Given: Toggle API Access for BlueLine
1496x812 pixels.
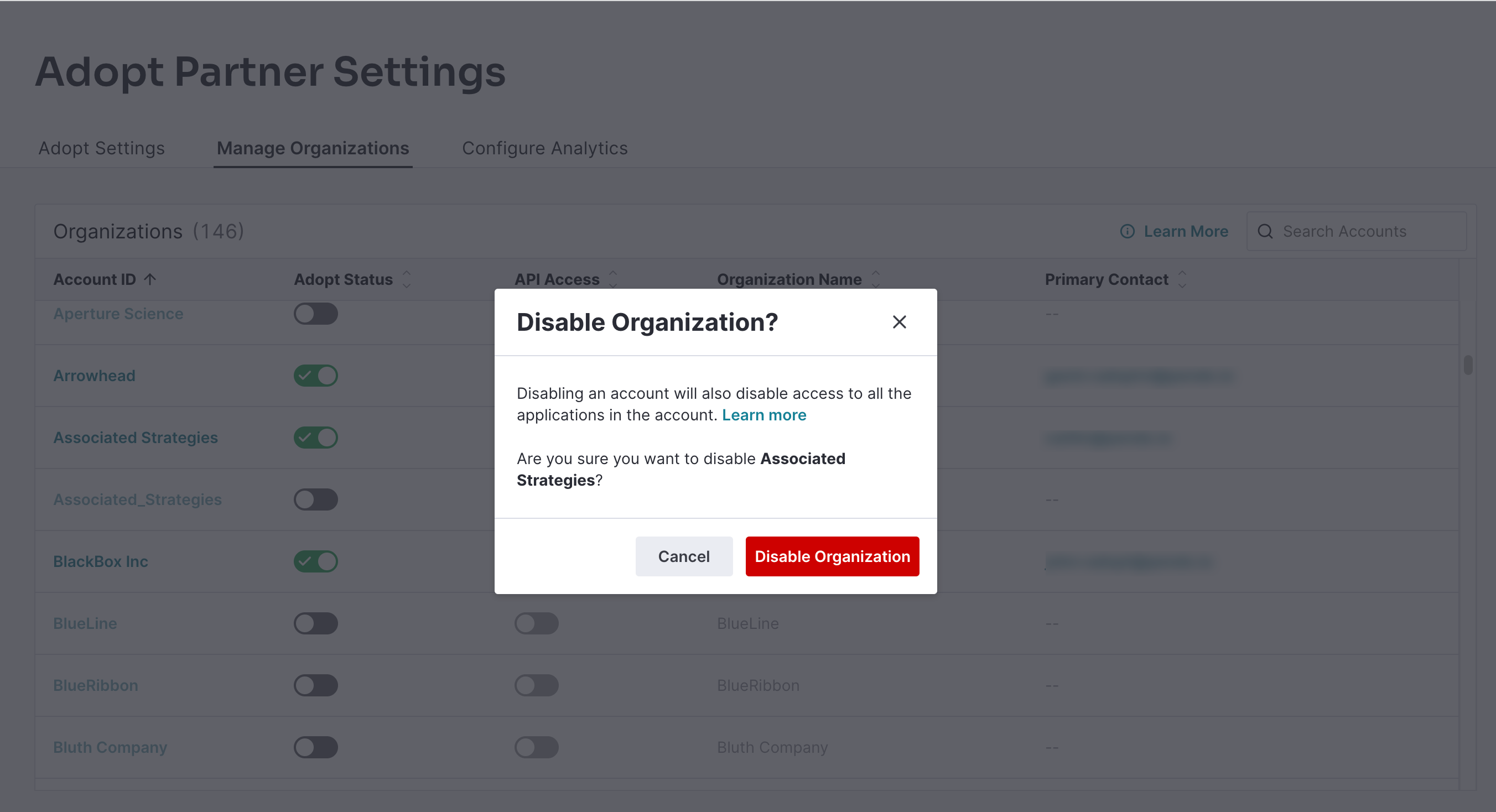Looking at the screenshot, I should 536,623.
